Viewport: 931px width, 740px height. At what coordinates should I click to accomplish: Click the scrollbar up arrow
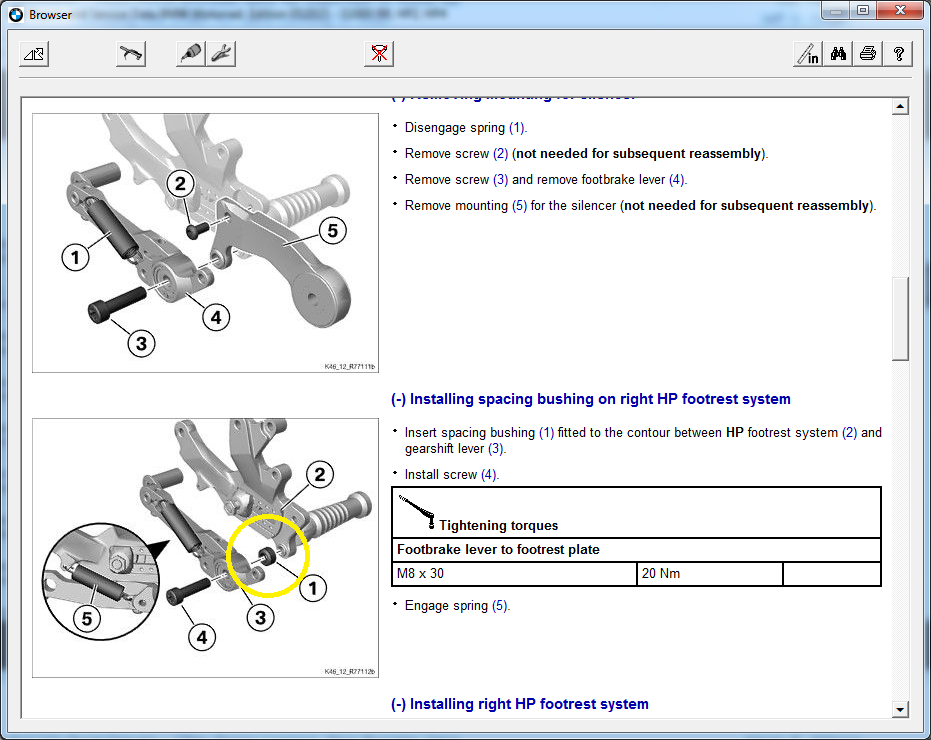tap(900, 107)
